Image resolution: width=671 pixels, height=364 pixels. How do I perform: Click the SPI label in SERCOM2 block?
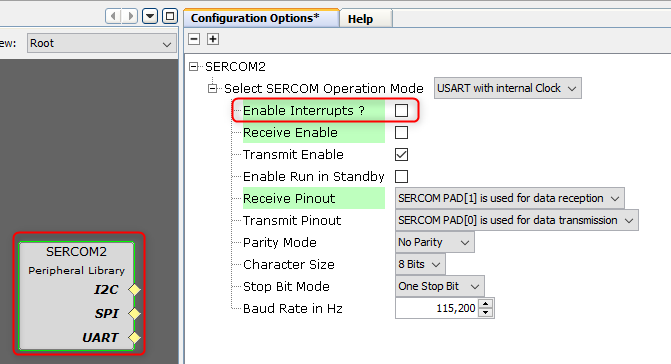(107, 314)
